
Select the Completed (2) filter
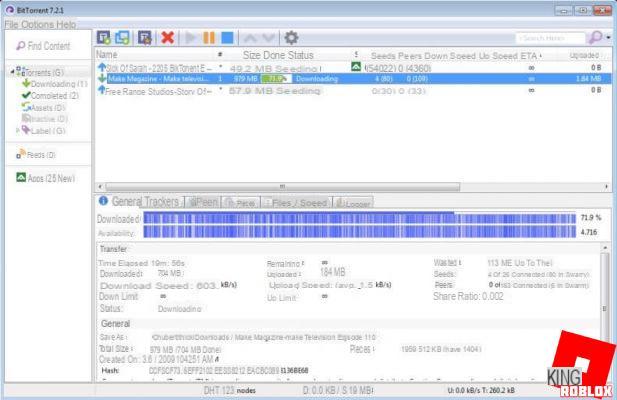[x=50, y=96]
